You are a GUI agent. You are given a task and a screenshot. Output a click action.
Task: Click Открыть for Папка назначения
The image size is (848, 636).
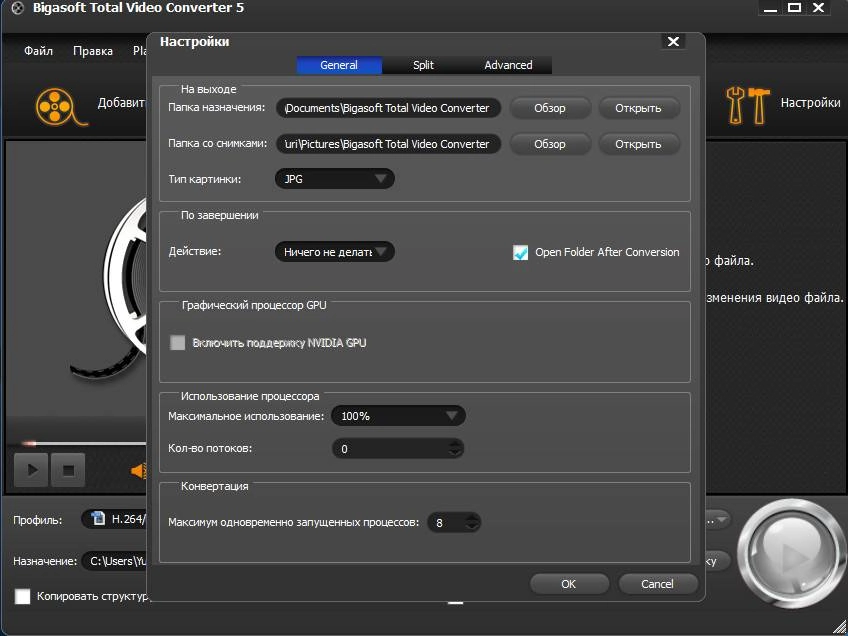pyautogui.click(x=638, y=108)
